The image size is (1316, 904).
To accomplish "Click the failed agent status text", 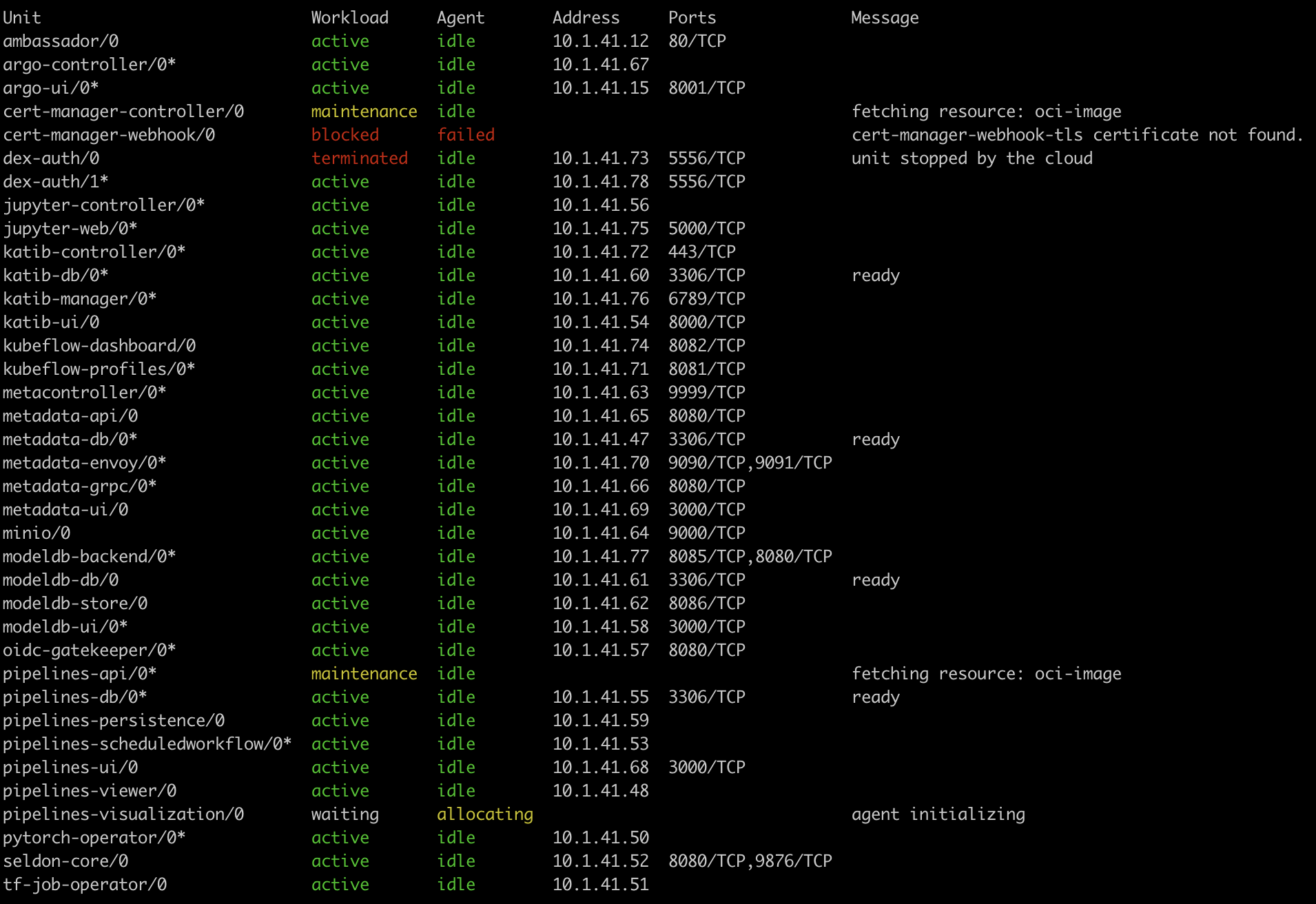I will [465, 135].
